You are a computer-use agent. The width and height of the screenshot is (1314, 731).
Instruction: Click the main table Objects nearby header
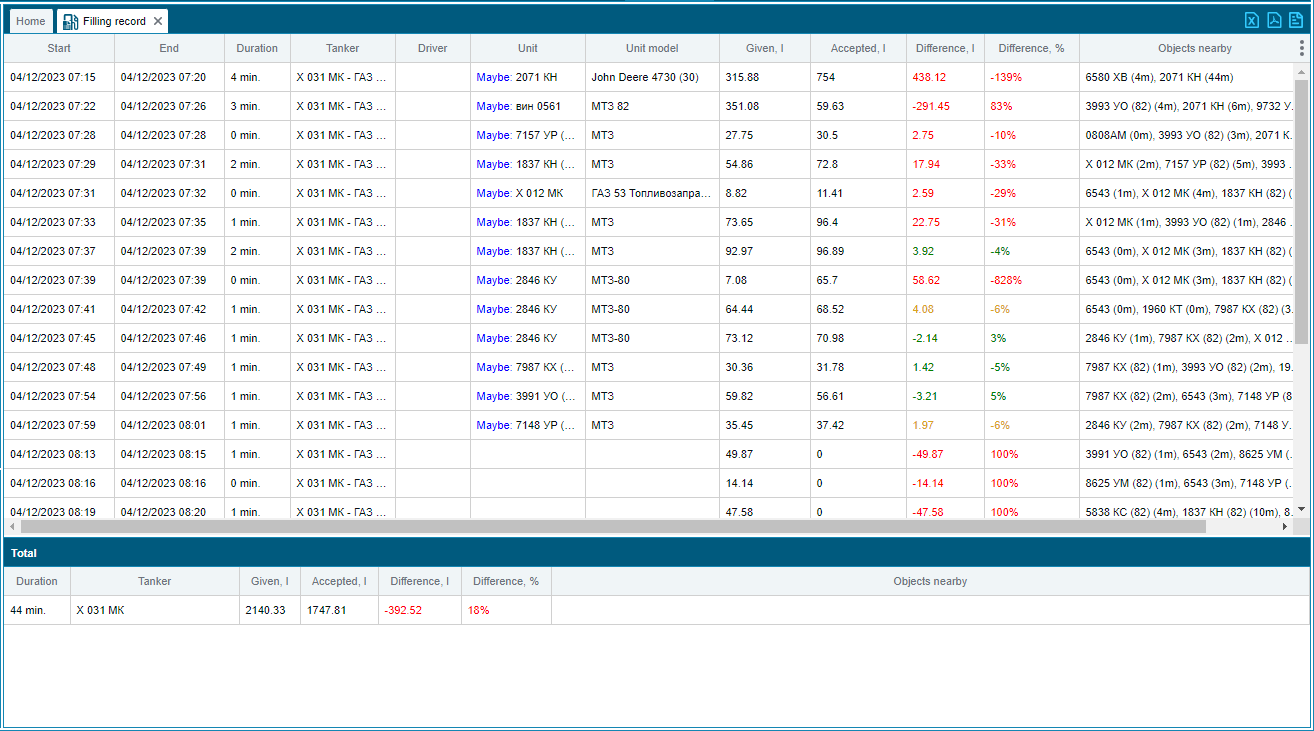click(x=1194, y=48)
